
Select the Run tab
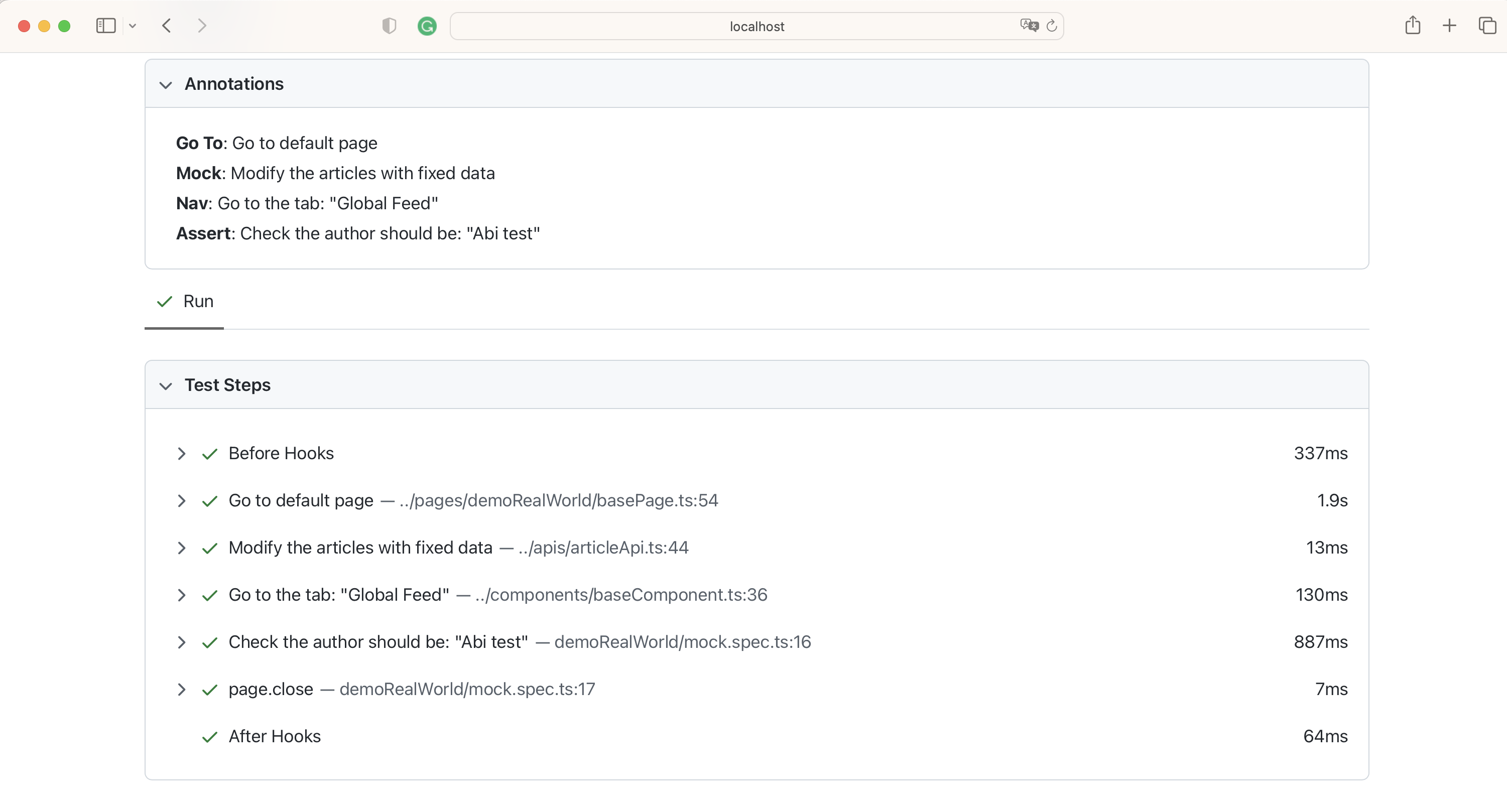184,301
